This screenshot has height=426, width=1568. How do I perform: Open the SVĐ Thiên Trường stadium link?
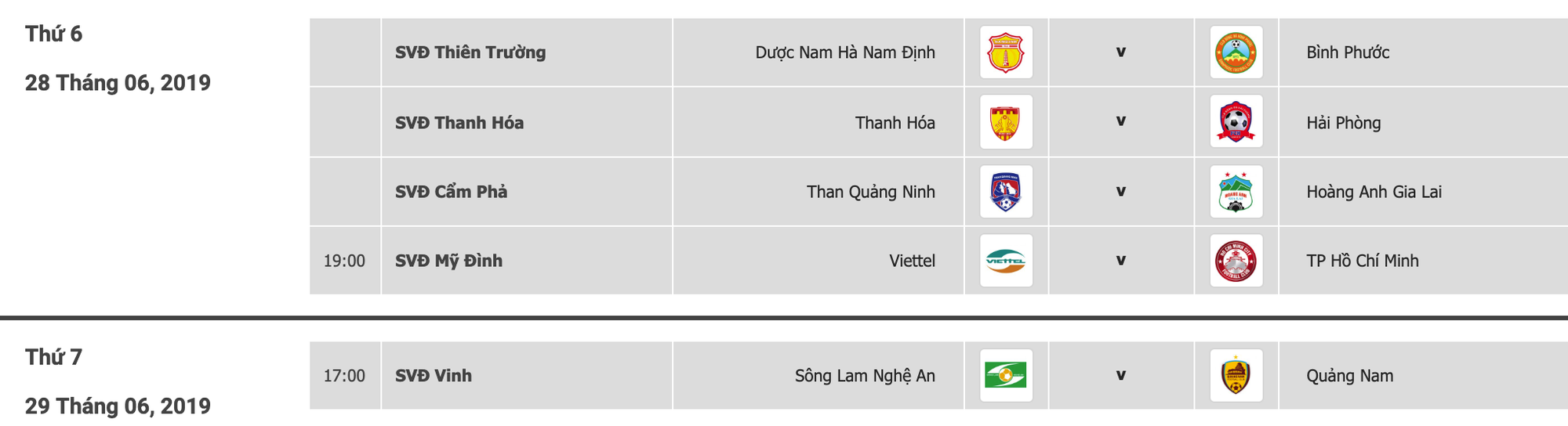(x=470, y=52)
